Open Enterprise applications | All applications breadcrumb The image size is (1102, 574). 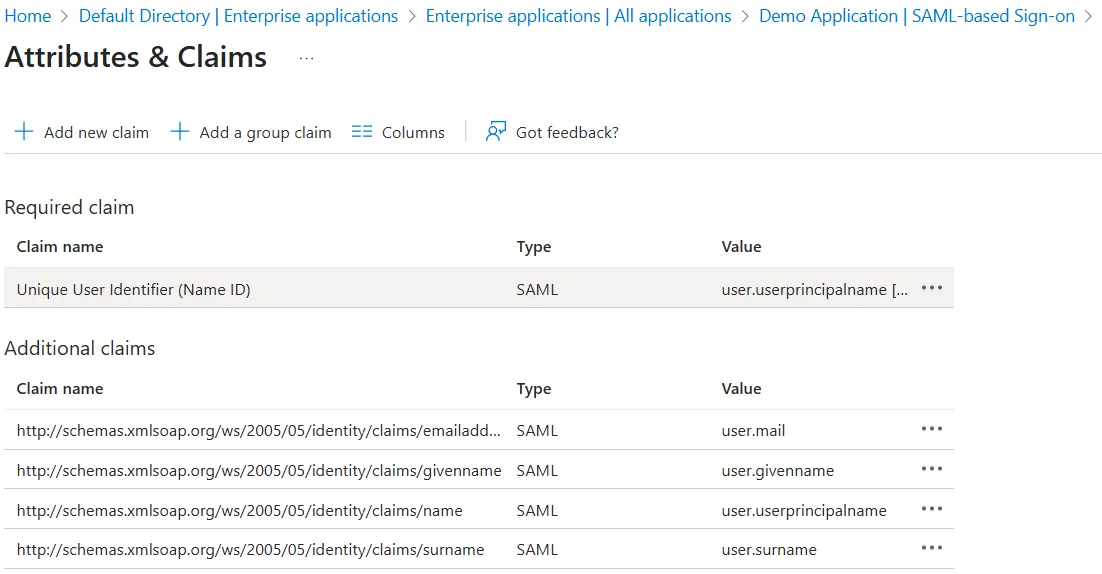(578, 15)
